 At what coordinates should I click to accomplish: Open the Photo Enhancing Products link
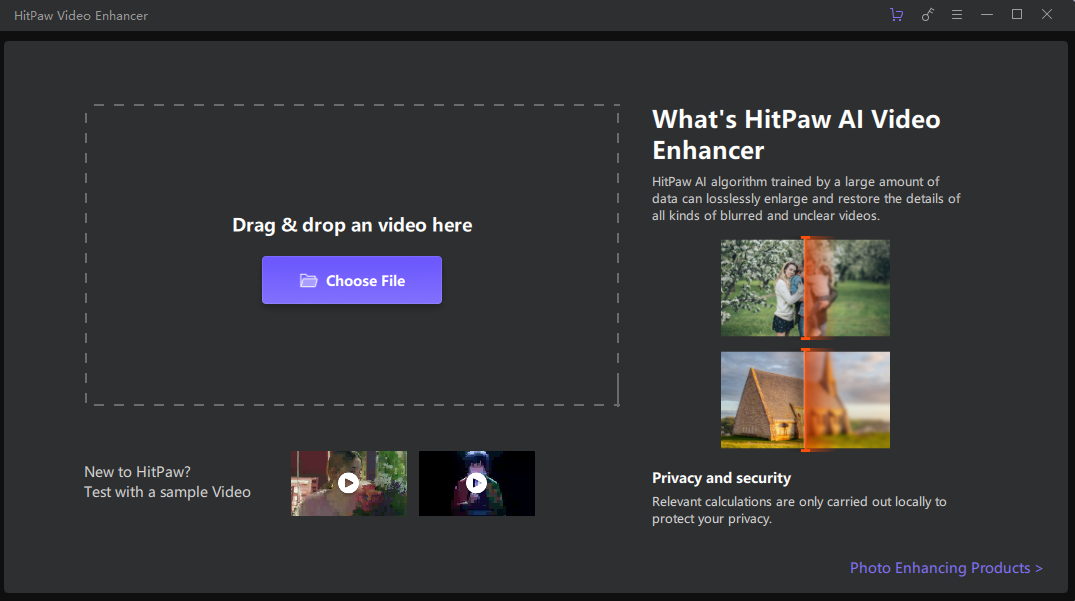945,568
